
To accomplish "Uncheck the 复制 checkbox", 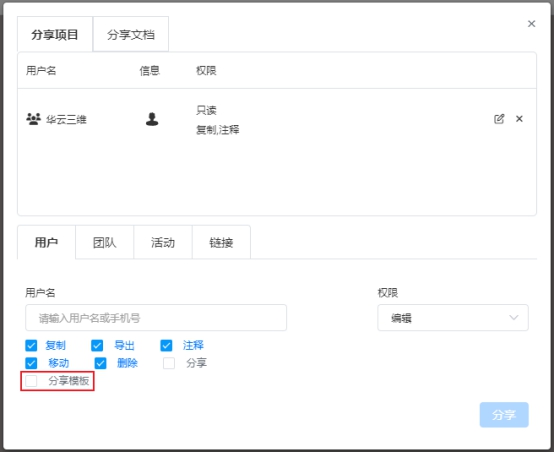I will pos(31,345).
